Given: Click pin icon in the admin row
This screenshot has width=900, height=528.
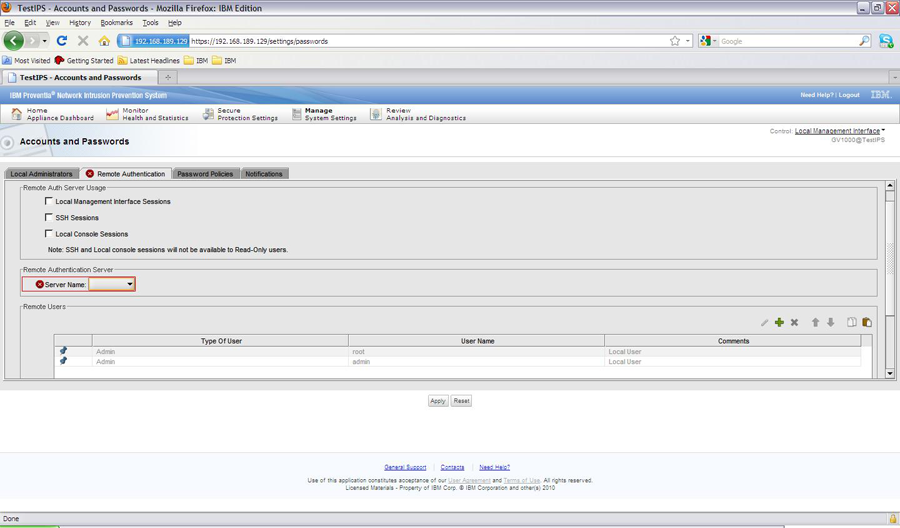Looking at the screenshot, I should click(63, 361).
